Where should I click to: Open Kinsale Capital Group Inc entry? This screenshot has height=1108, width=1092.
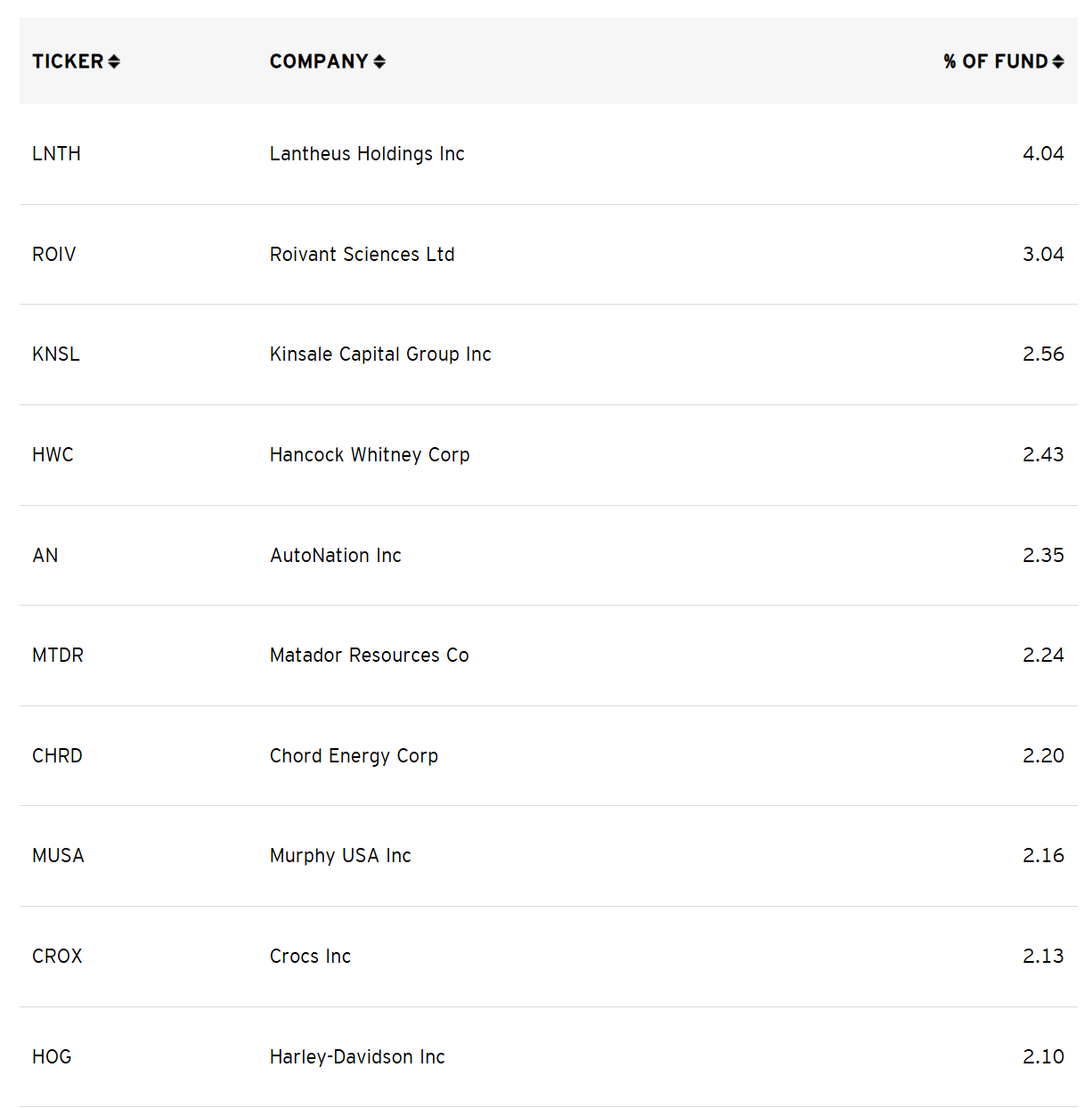380,354
